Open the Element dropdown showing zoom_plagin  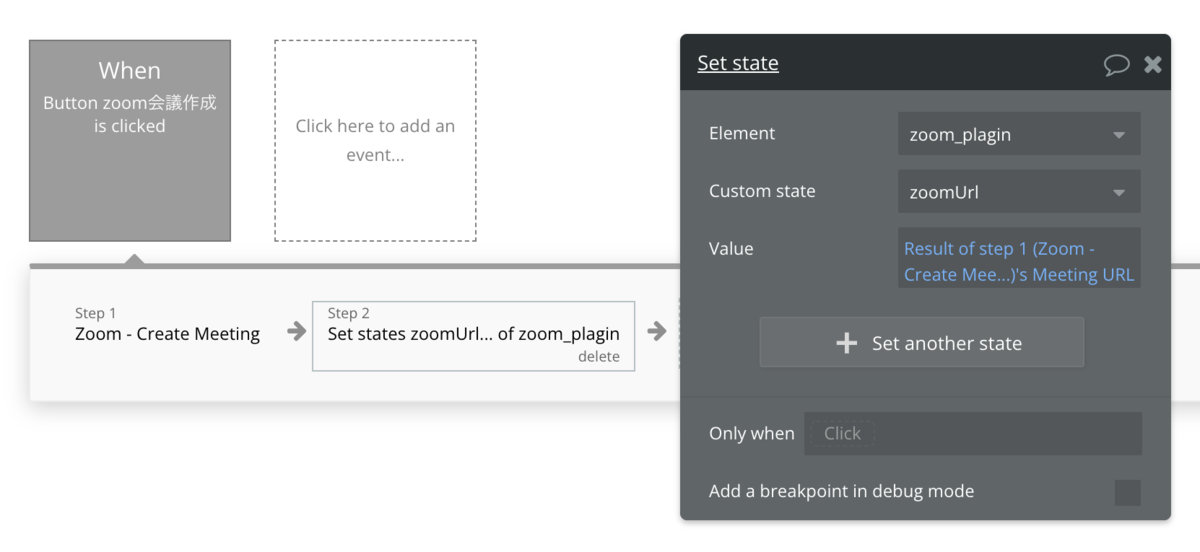click(x=1018, y=135)
